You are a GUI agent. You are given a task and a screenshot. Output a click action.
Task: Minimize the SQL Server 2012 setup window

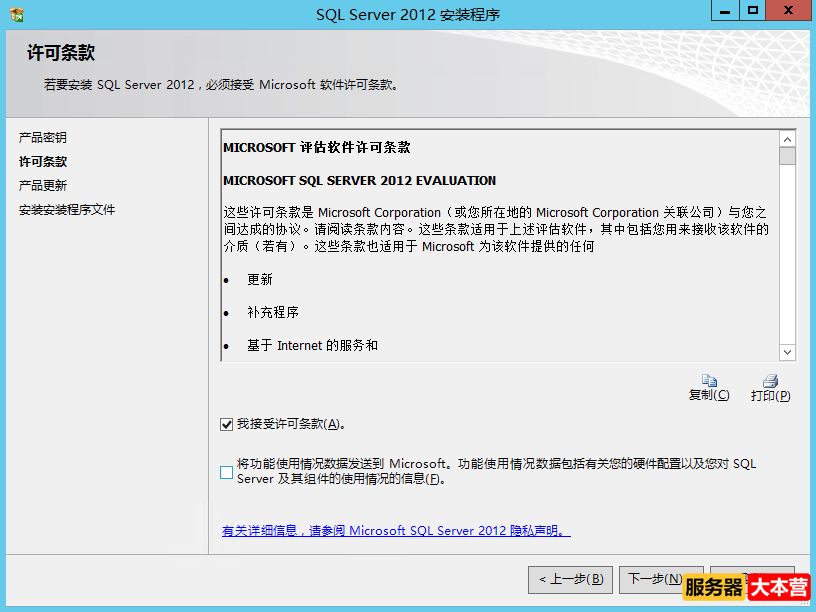tap(725, 10)
